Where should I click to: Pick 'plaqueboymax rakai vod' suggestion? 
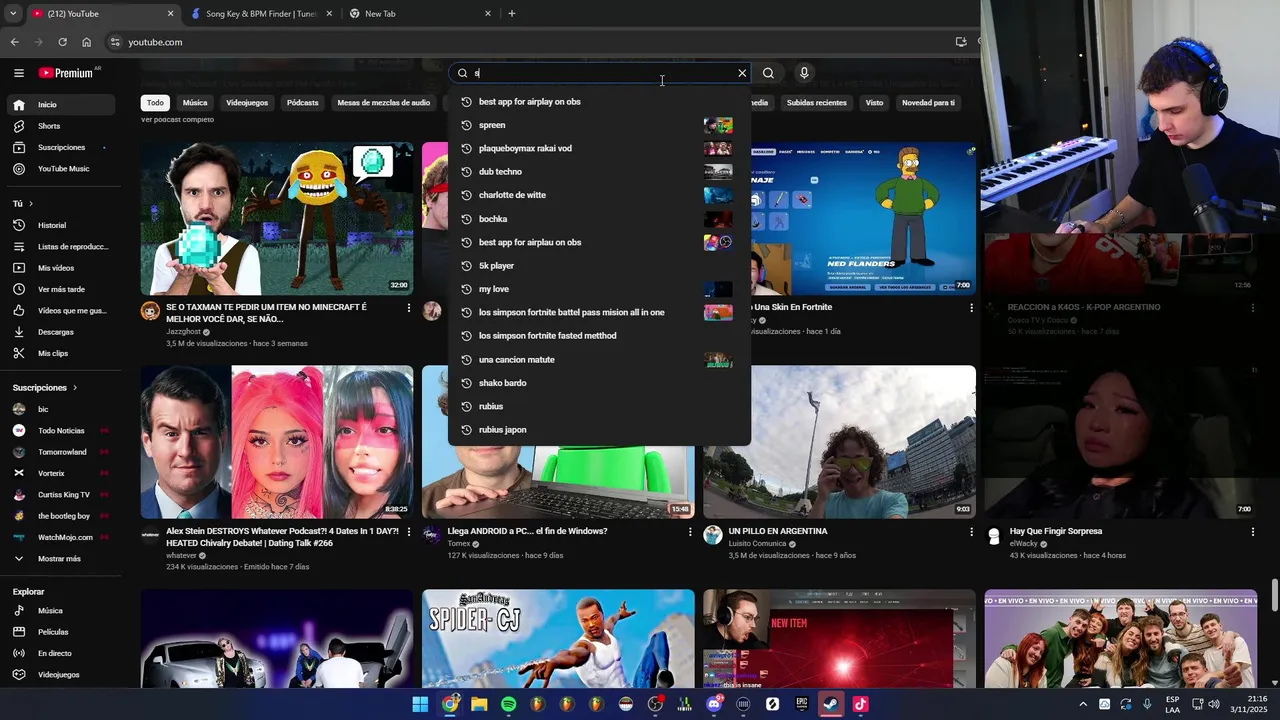[x=599, y=148]
